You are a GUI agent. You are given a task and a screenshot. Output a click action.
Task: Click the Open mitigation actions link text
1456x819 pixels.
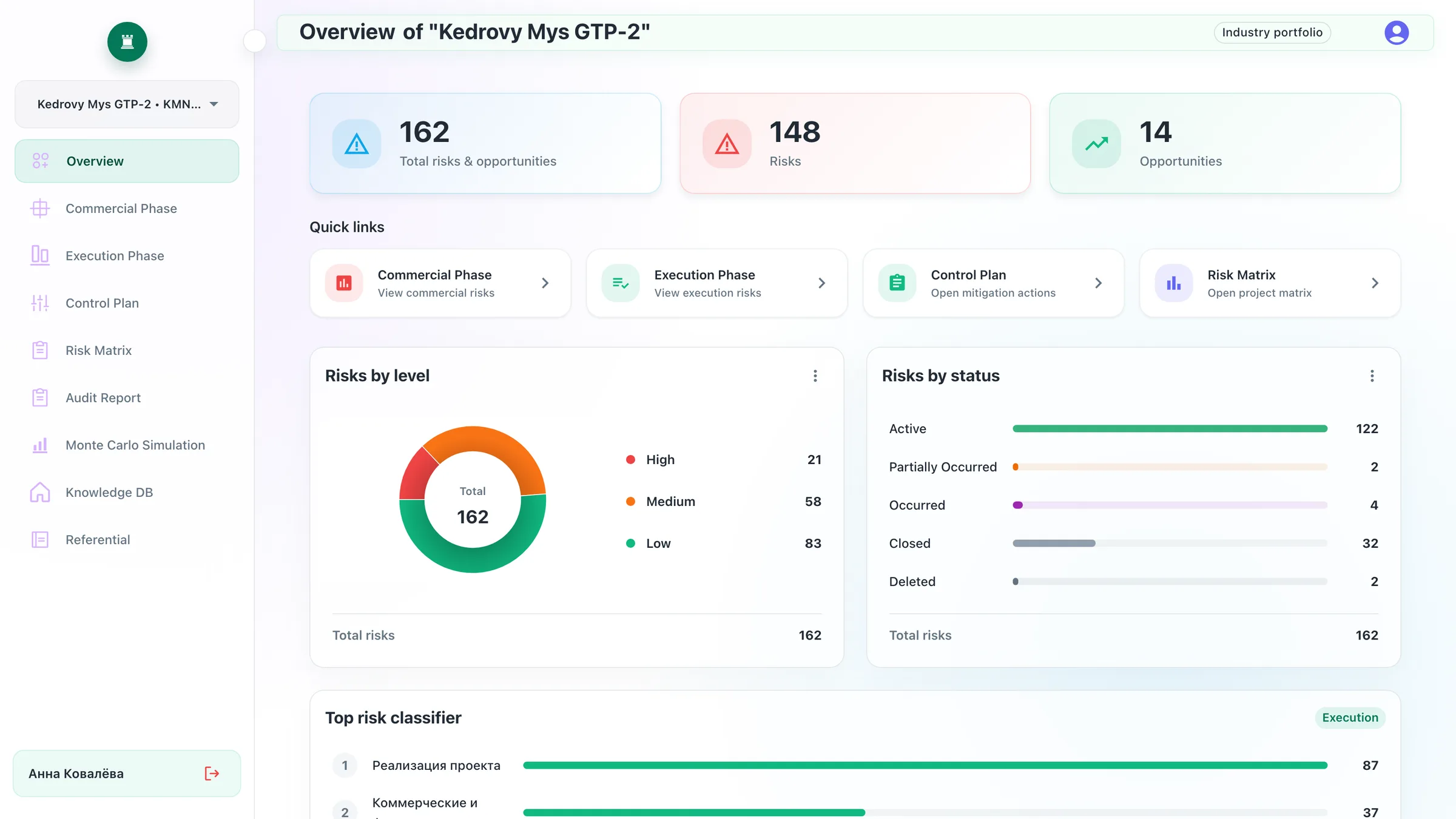pos(993,293)
